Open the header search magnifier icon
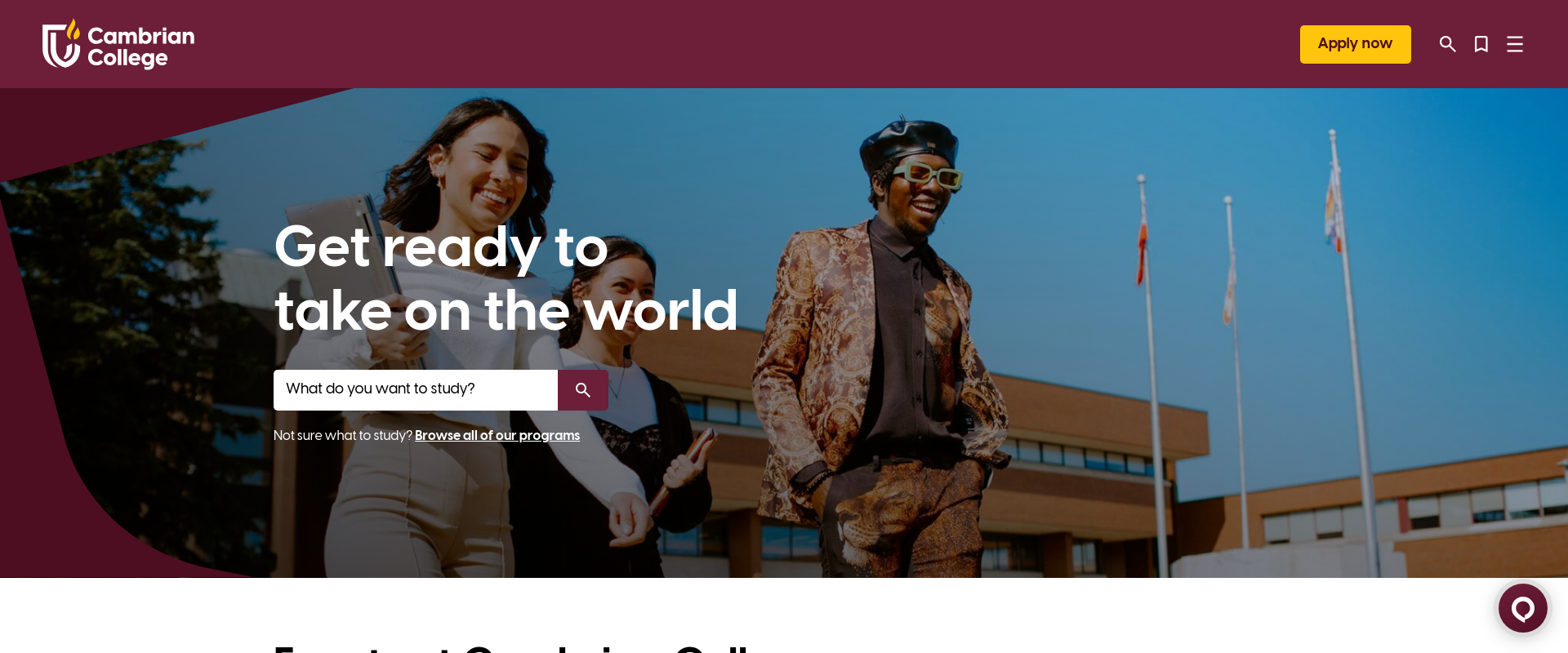 pos(1447,44)
